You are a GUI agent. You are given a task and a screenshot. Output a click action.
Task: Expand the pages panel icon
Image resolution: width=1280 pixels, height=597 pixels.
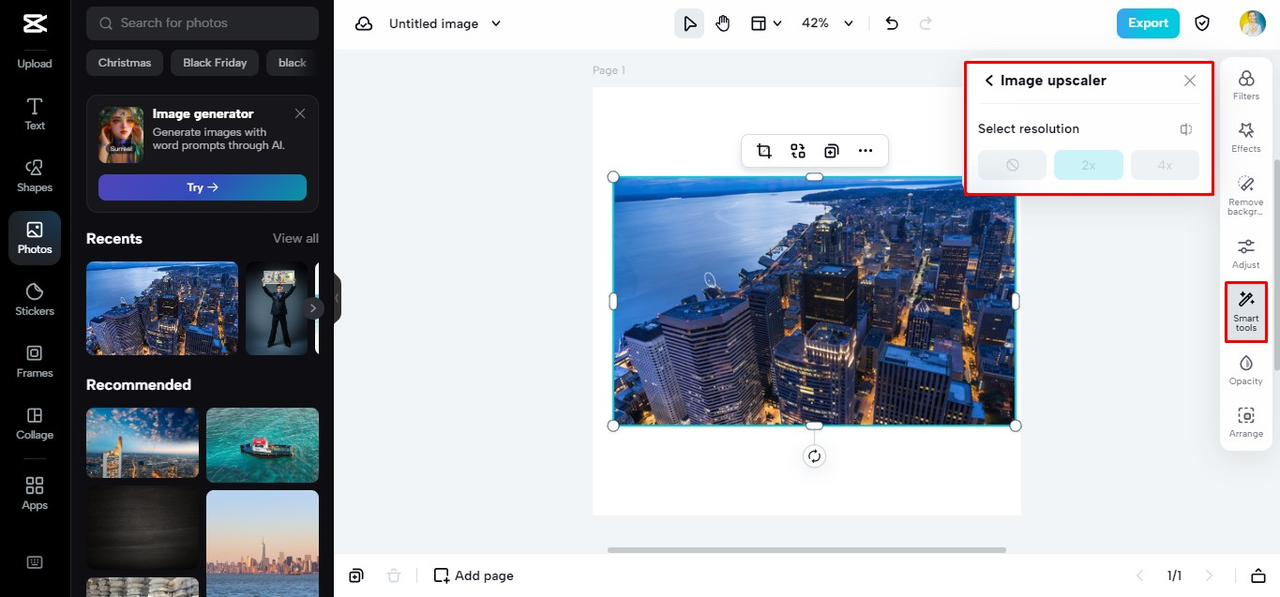(x=1258, y=575)
